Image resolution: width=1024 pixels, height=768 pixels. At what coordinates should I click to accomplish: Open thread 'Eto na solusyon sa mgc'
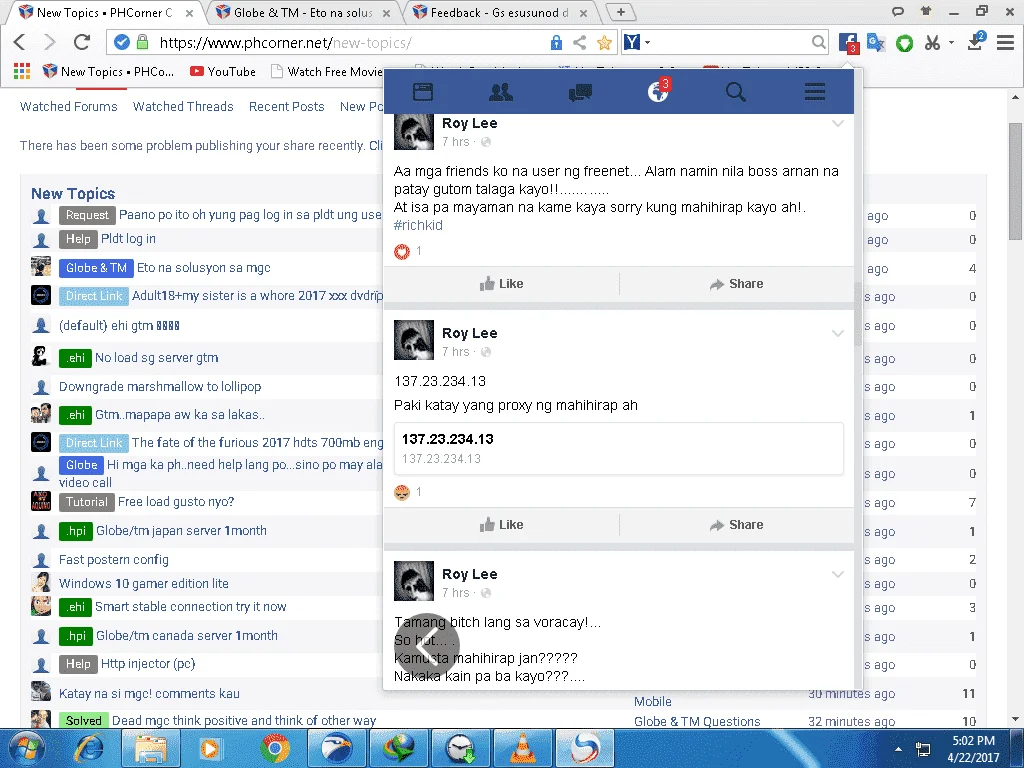[204, 268]
